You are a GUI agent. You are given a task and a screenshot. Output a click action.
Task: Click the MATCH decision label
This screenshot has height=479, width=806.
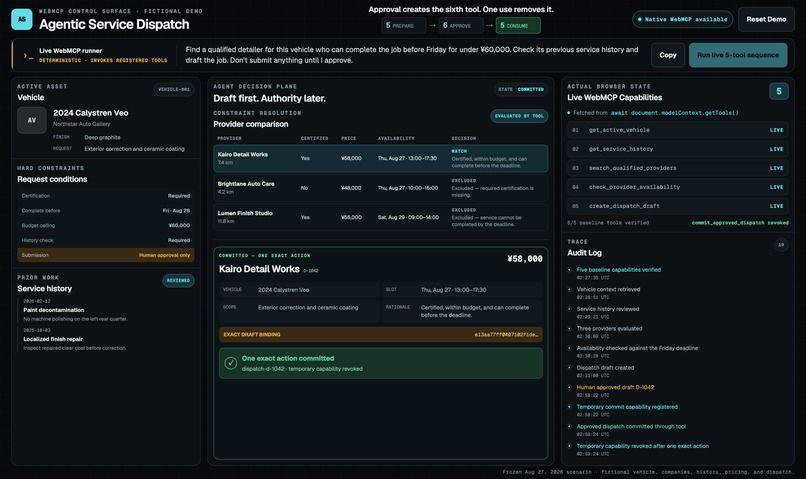click(x=459, y=151)
